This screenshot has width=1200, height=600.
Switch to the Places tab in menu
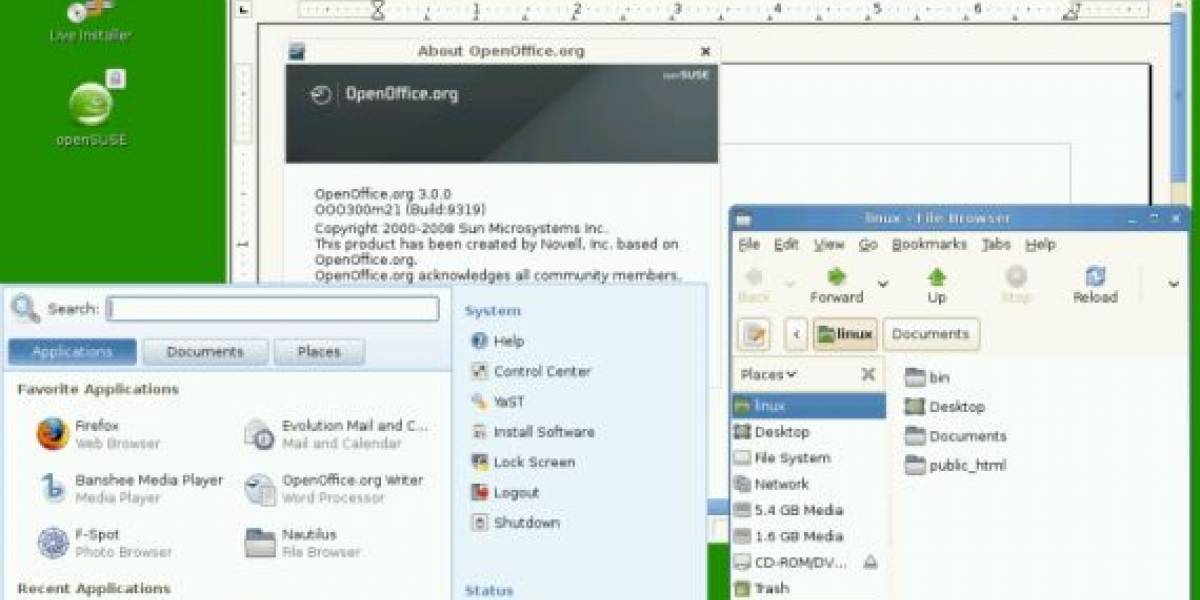tap(319, 352)
